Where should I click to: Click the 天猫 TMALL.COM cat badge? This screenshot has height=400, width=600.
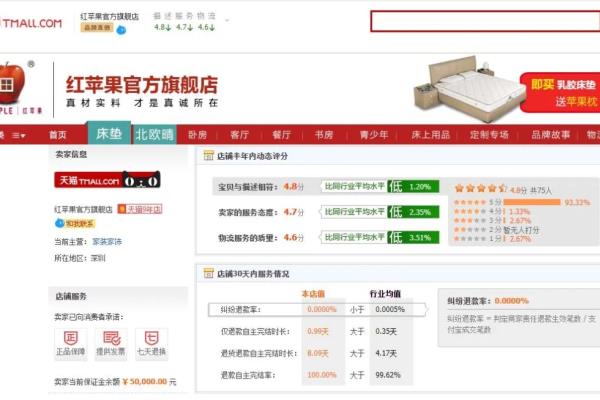tap(107, 180)
